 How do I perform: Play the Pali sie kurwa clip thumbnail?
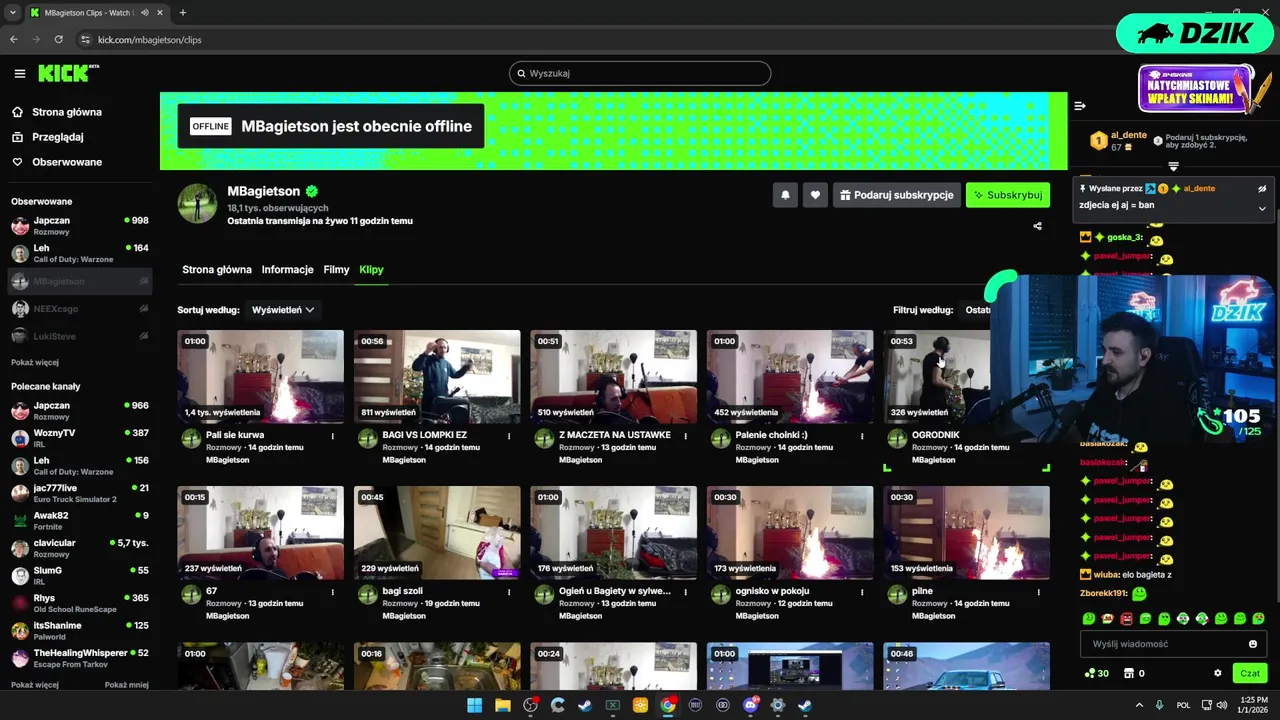(x=260, y=377)
